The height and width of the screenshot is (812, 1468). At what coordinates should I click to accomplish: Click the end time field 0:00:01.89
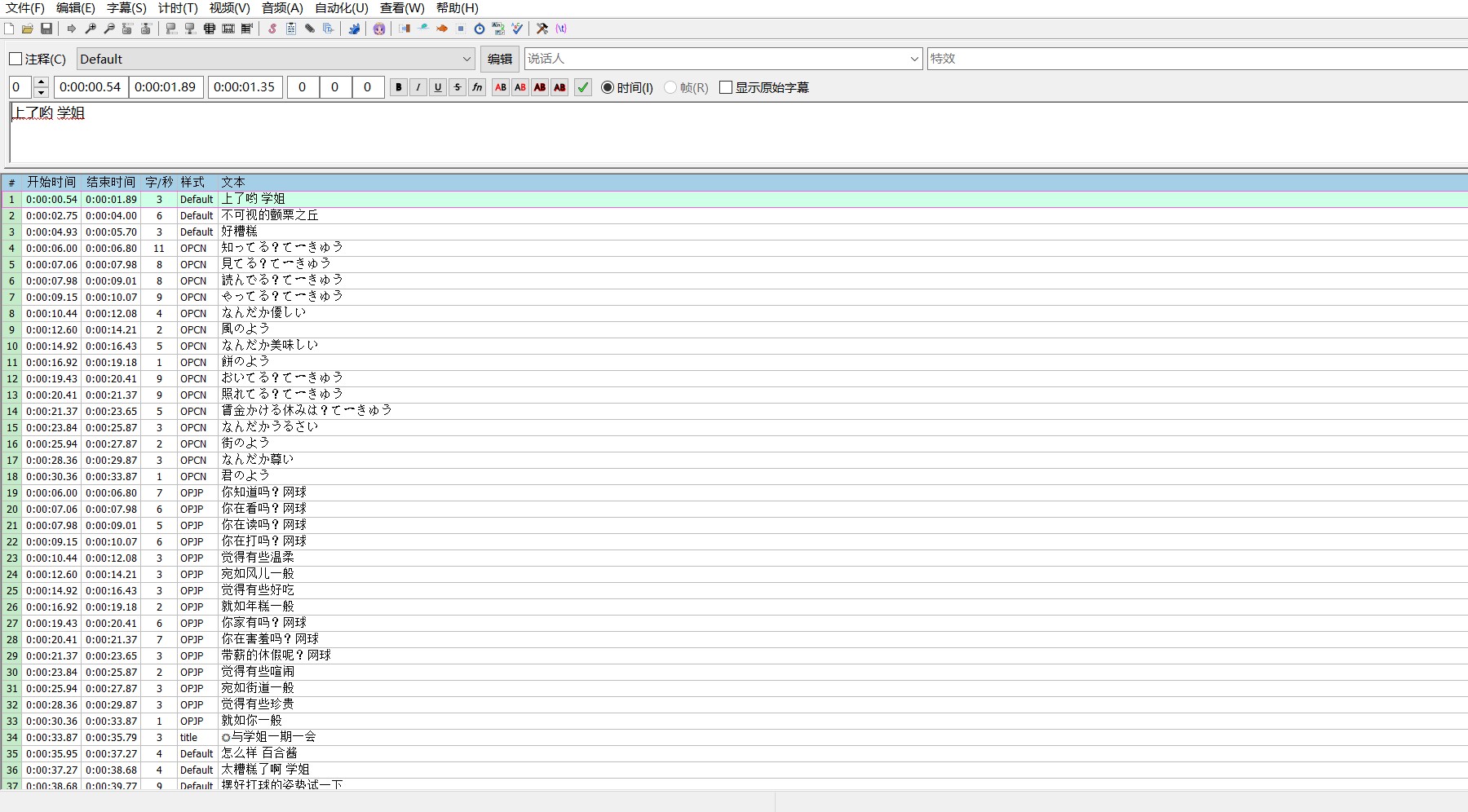pos(166,87)
